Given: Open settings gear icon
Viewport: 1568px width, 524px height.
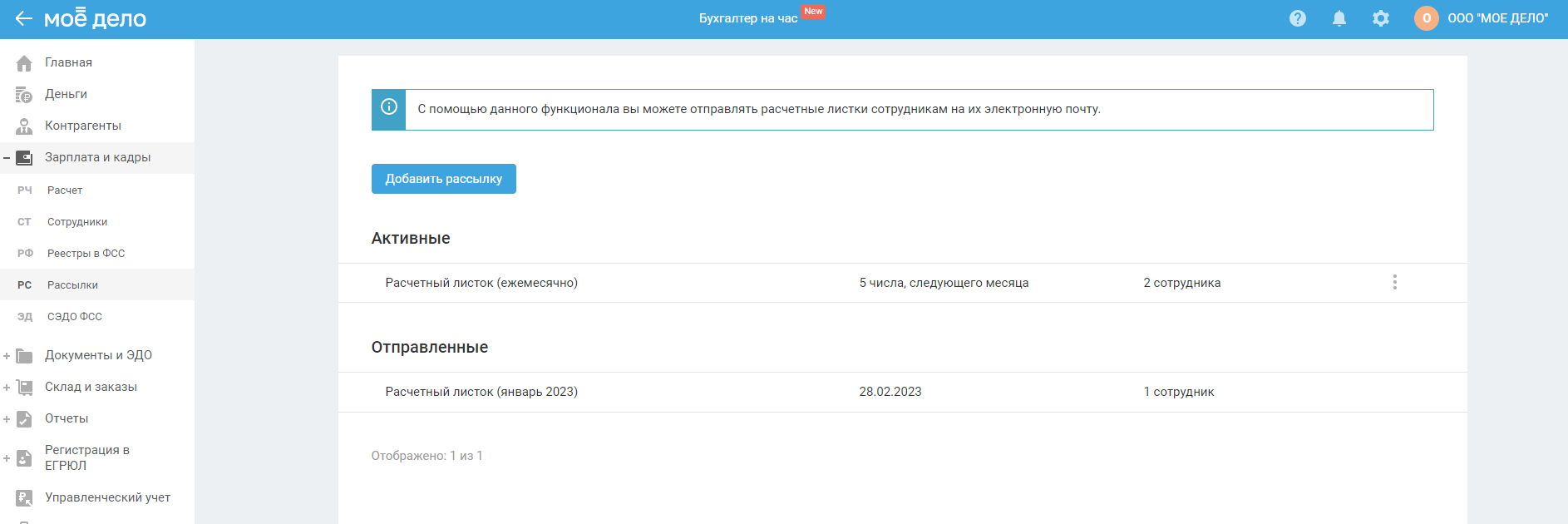Looking at the screenshot, I should pos(1381,18).
